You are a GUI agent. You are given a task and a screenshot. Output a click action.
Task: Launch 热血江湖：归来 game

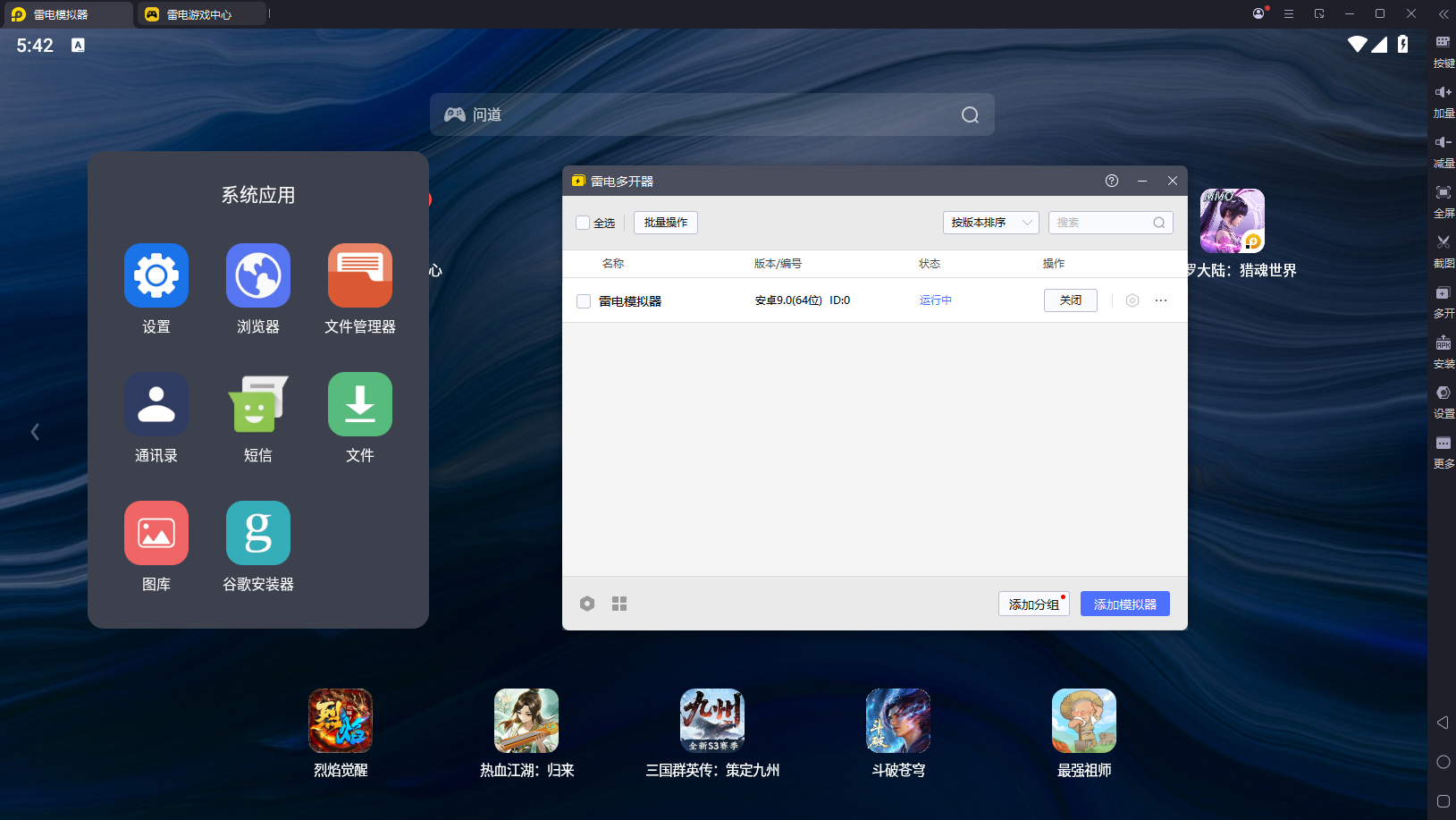click(x=526, y=721)
